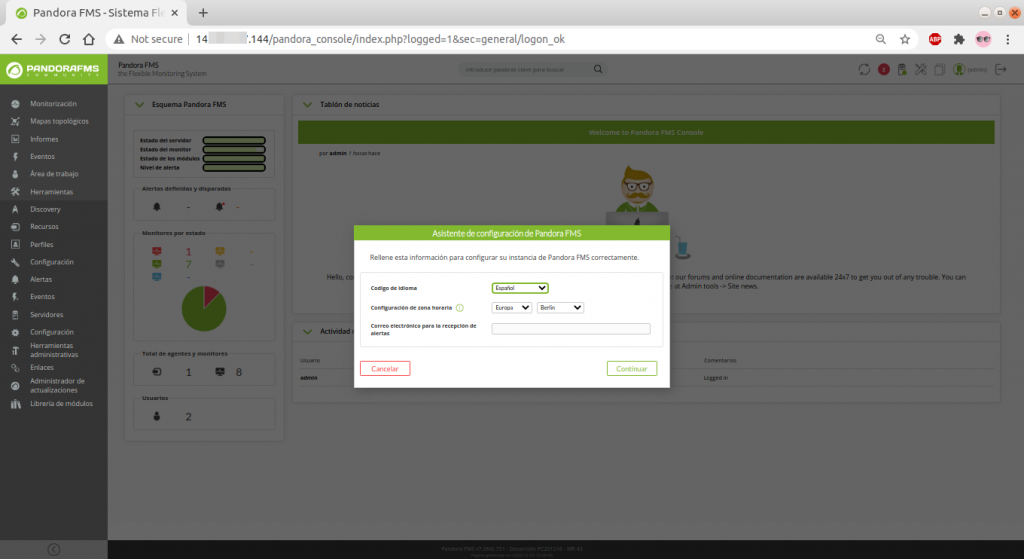Click the AdBlock Plus extension icon

935,39
